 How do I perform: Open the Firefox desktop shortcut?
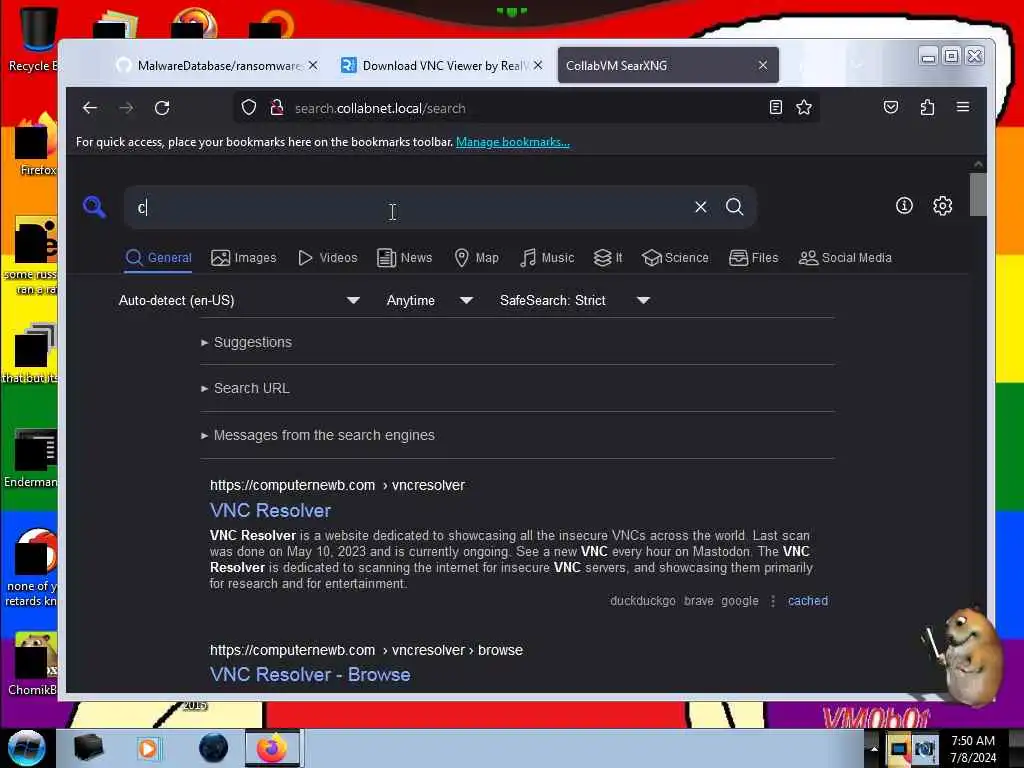(x=37, y=145)
